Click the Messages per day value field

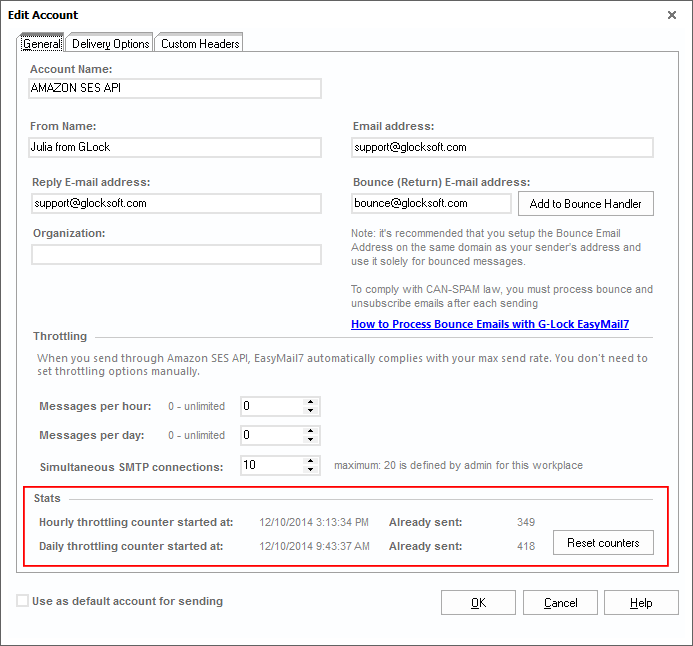point(272,436)
